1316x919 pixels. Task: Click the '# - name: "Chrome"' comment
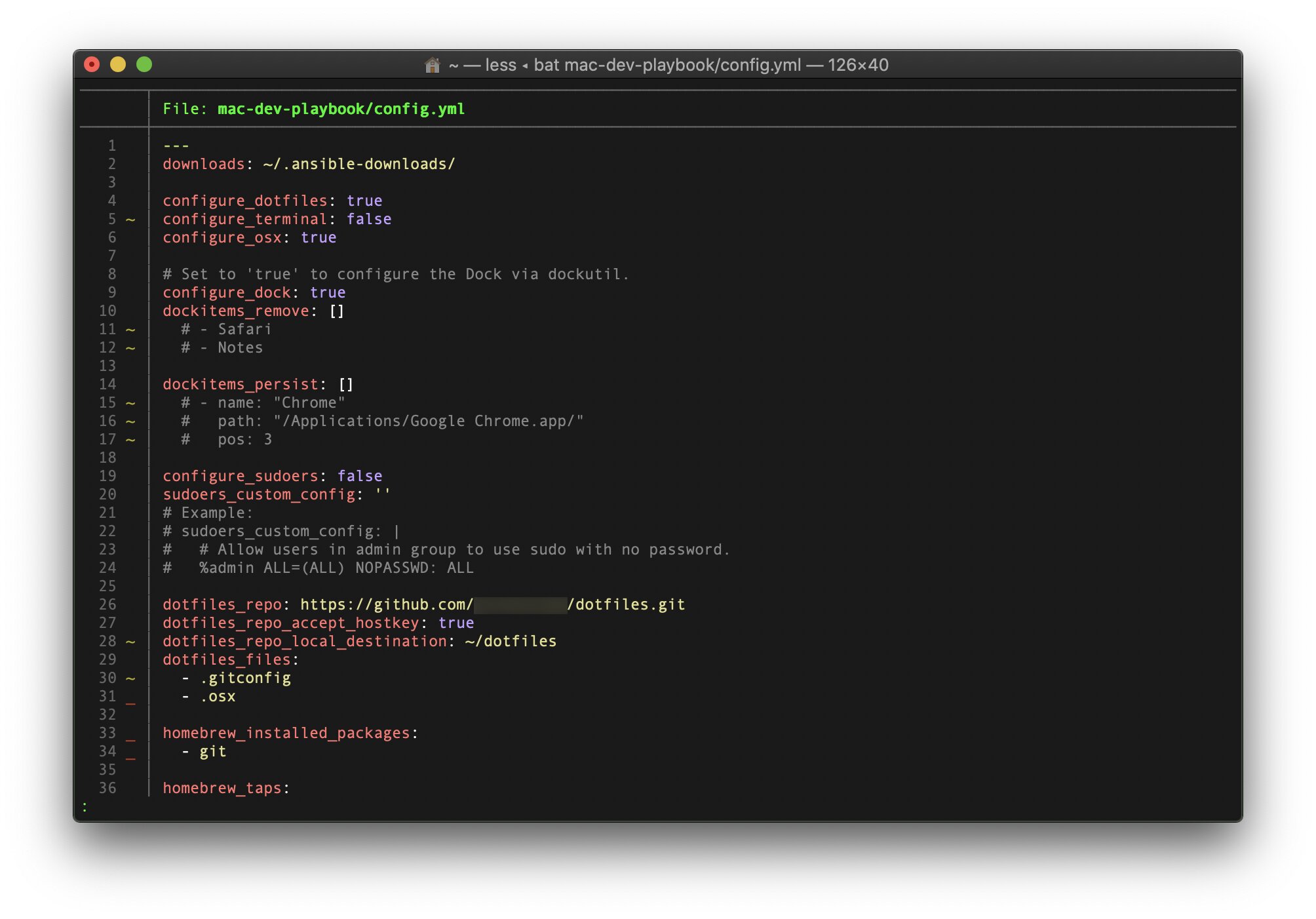point(263,402)
